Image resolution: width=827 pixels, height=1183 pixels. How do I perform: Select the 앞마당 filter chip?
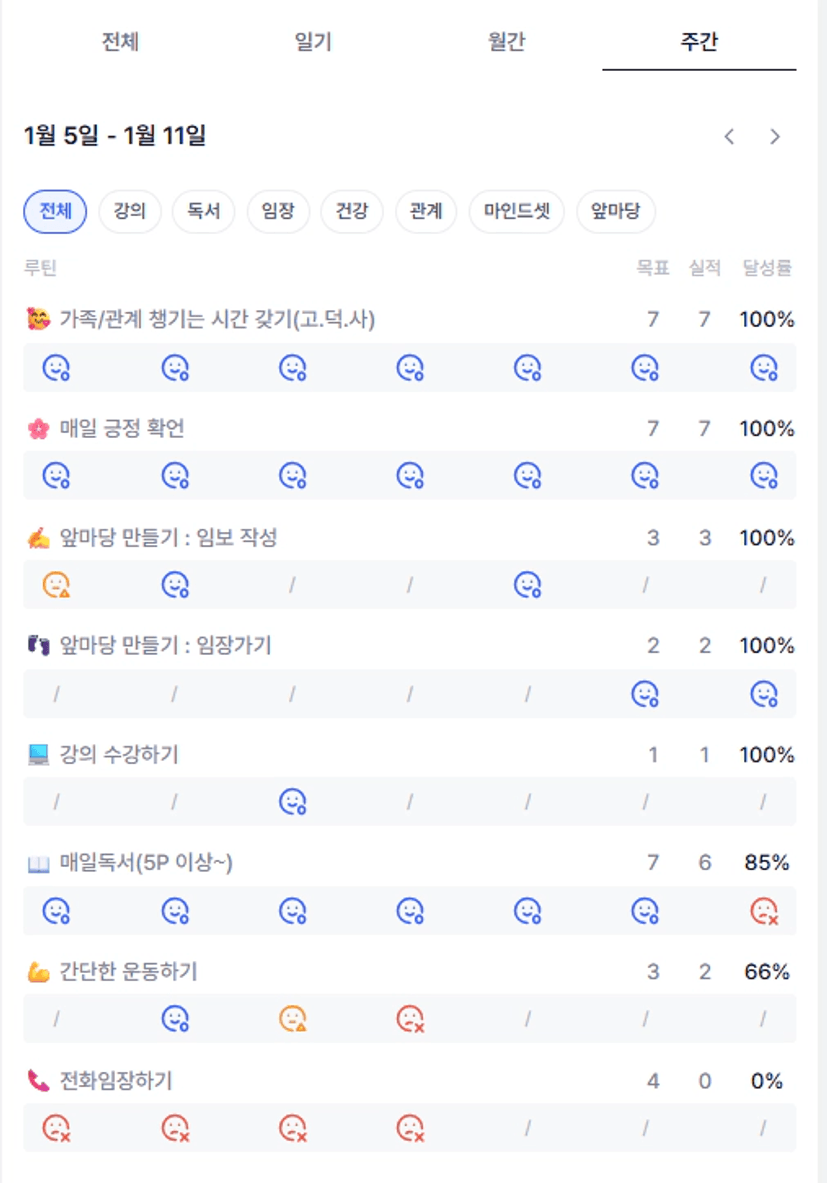pos(615,212)
